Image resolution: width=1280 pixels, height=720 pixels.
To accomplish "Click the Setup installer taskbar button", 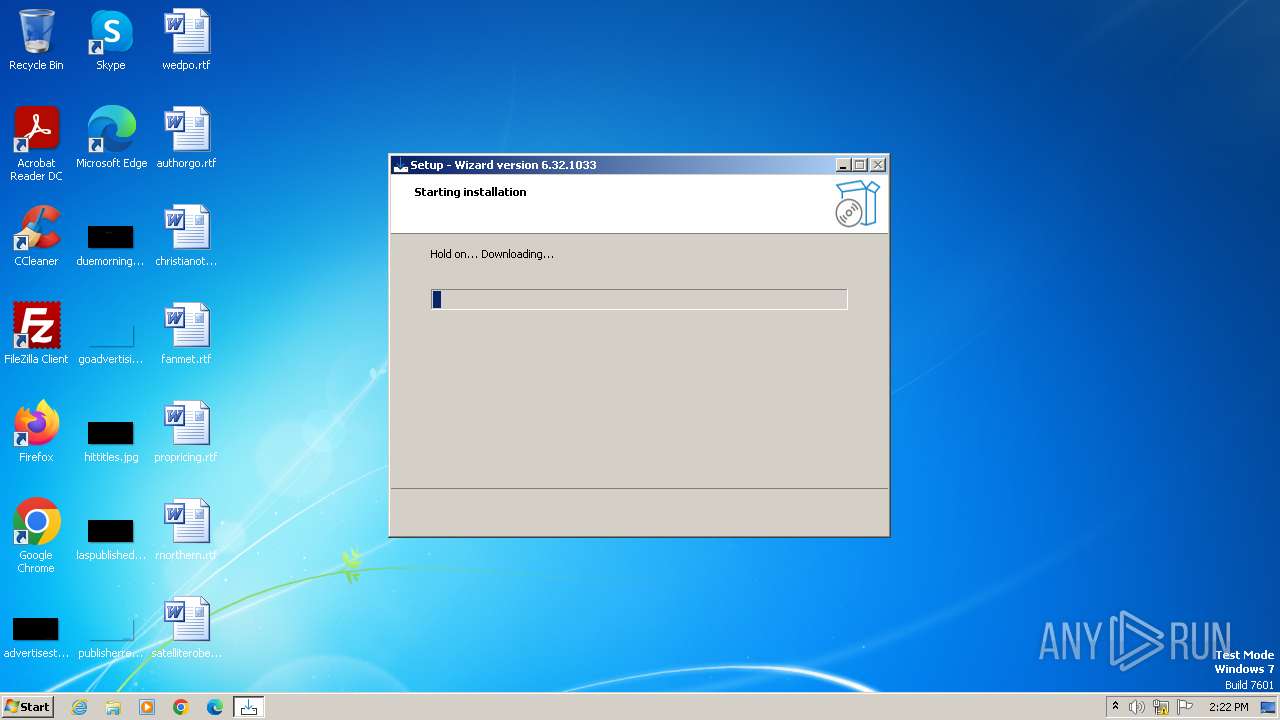I will [249, 707].
